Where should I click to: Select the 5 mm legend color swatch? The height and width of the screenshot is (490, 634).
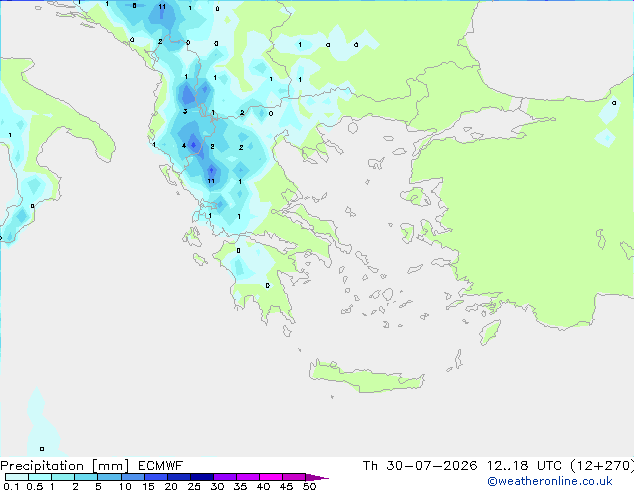109,477
